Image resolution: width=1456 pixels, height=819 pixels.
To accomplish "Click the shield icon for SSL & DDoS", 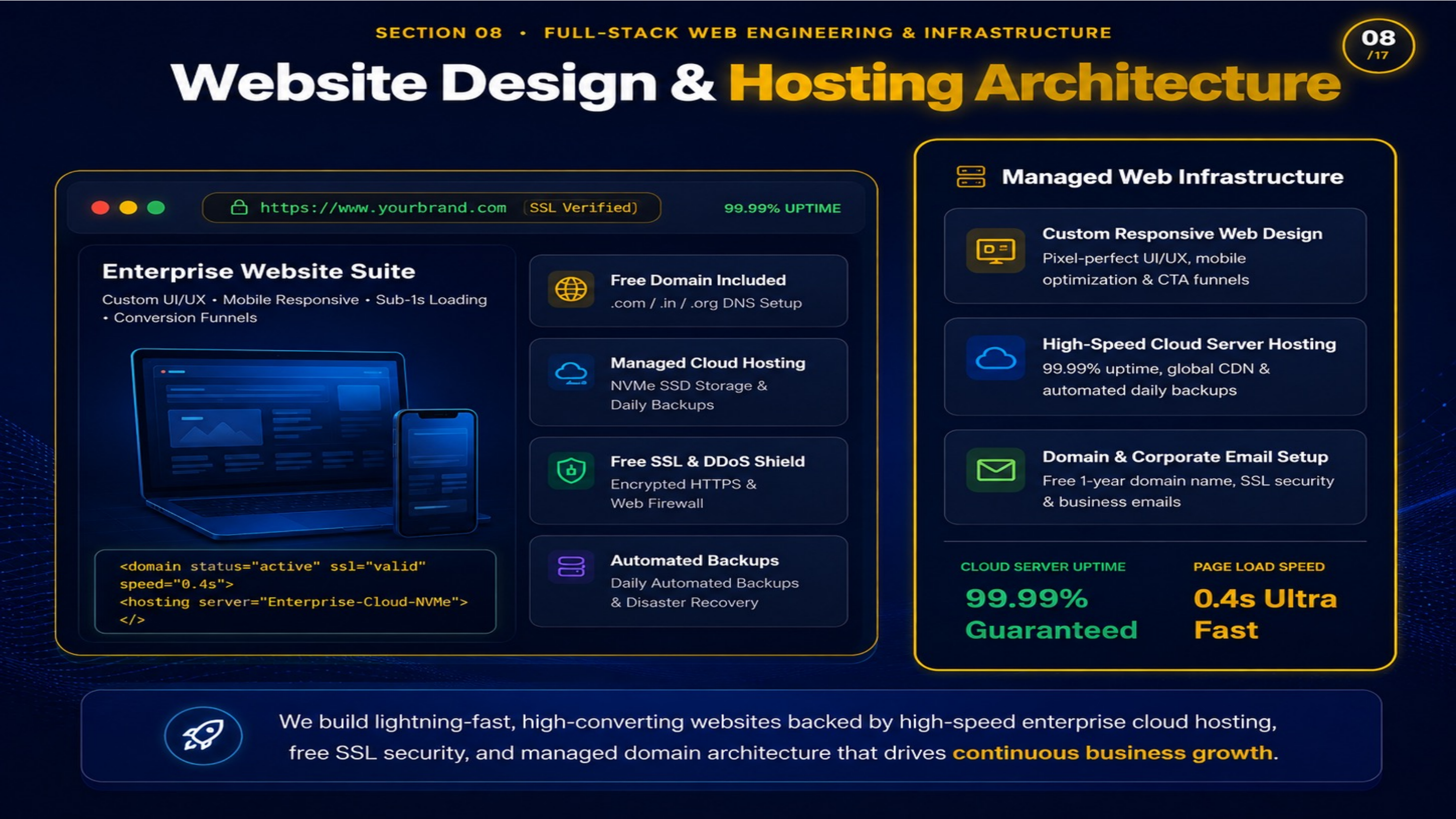I will click(x=571, y=470).
